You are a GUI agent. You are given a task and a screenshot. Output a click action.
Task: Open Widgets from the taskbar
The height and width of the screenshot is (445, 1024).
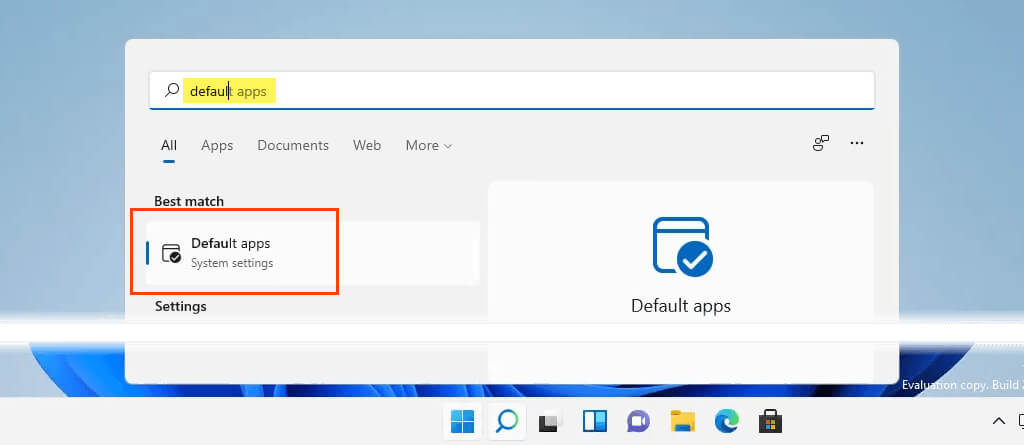tap(594, 421)
